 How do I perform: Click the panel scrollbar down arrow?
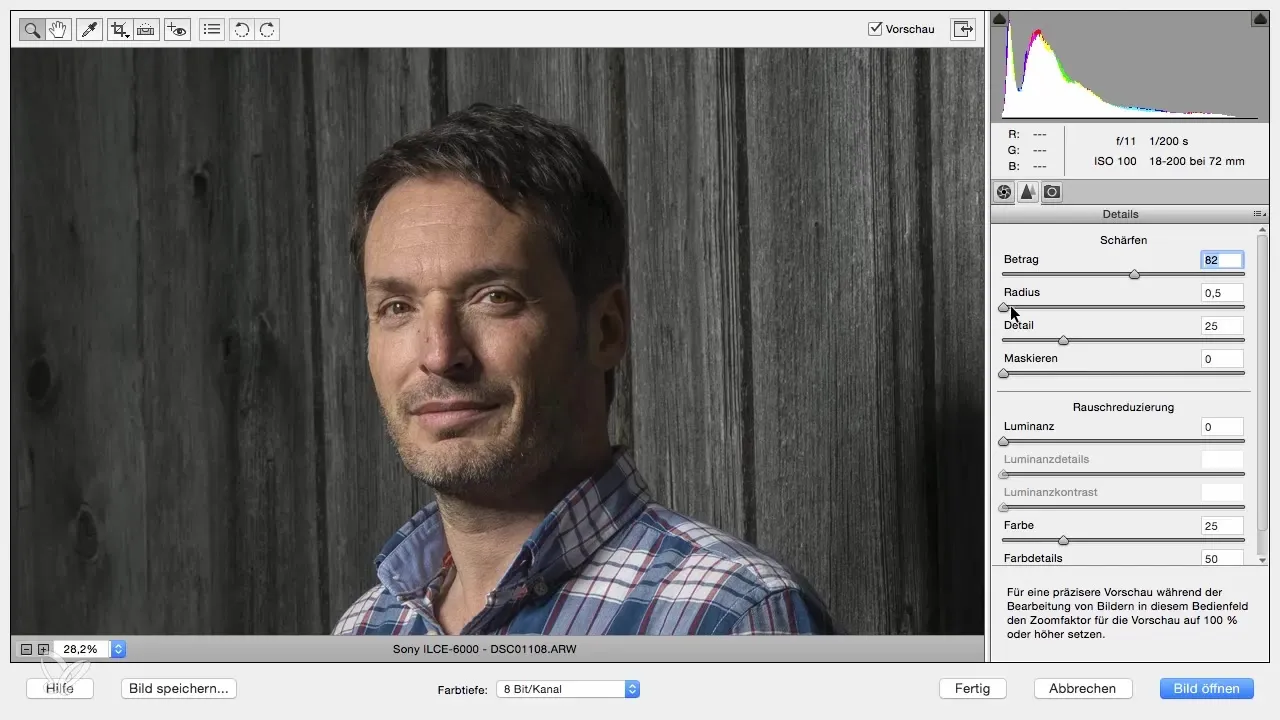(1262, 560)
